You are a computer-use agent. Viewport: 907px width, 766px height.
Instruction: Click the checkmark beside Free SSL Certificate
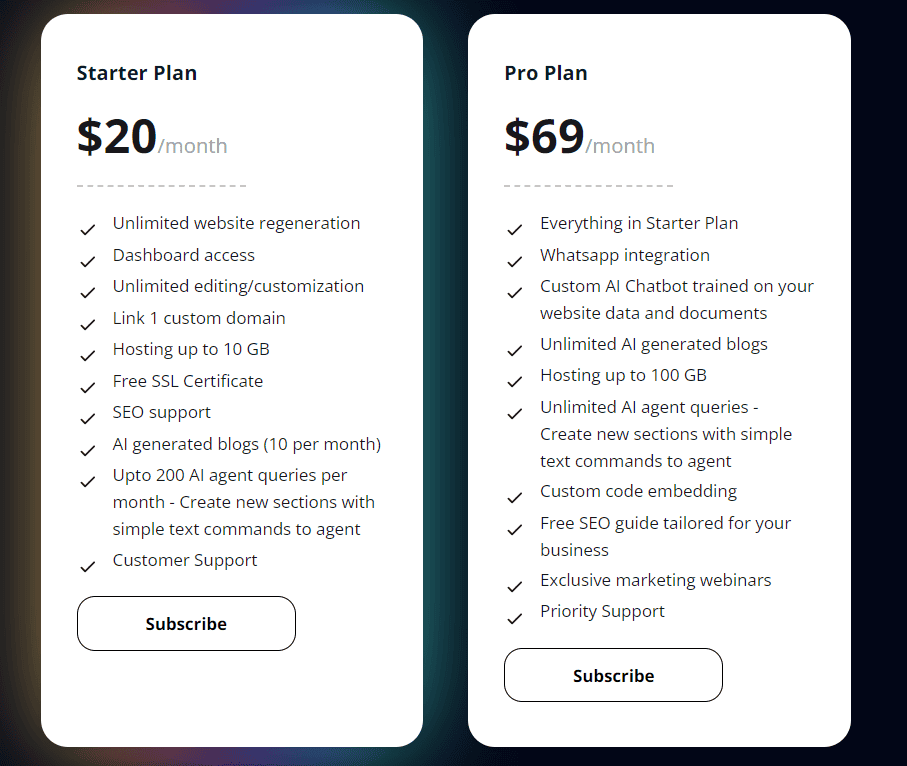(88, 386)
